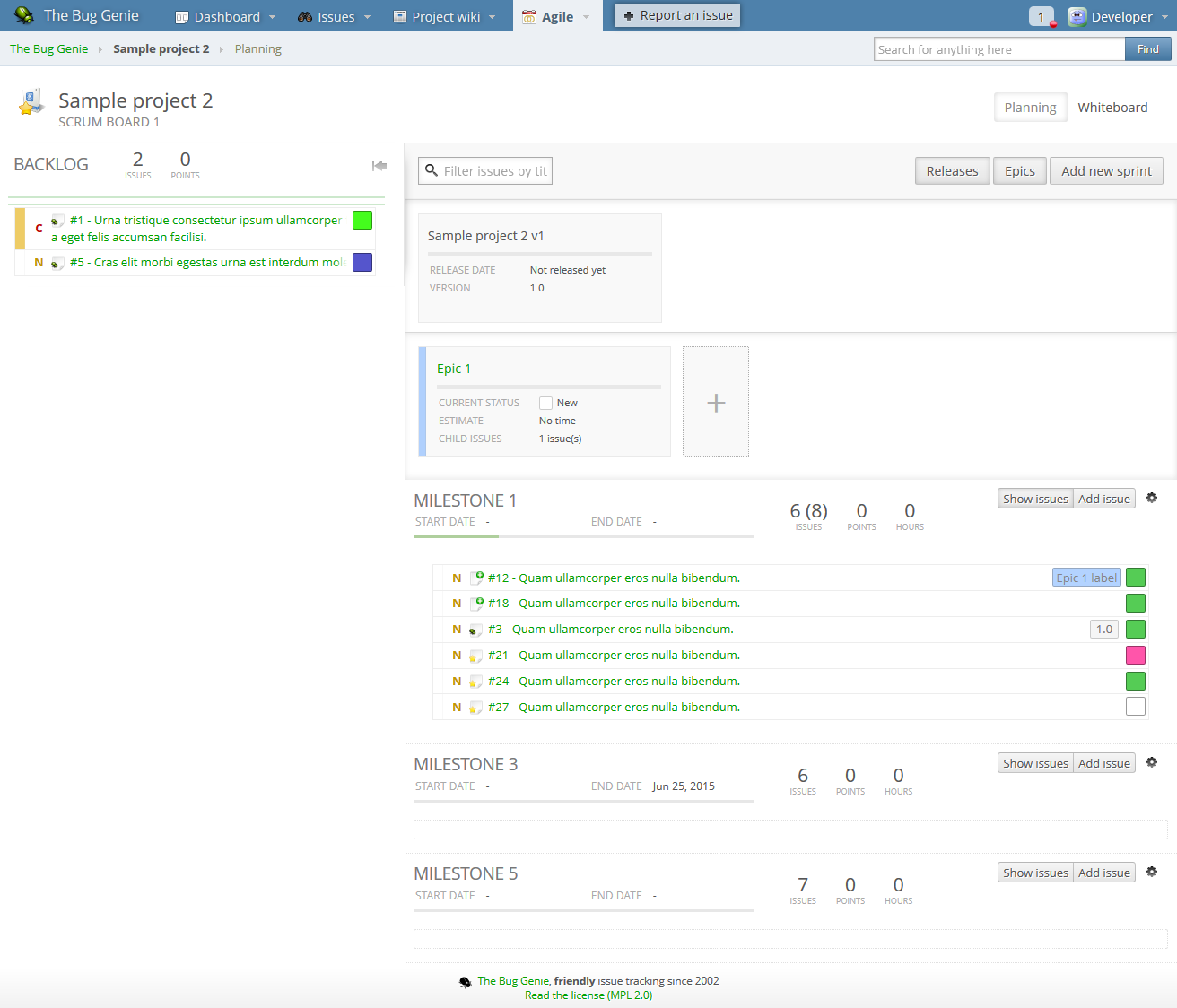Open Milestone 5 settings gear
Viewport: 1177px width, 1008px height.
(x=1152, y=872)
